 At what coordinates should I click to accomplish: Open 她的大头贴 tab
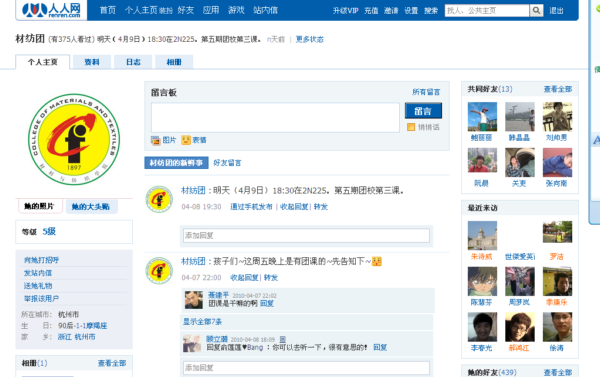(91, 207)
